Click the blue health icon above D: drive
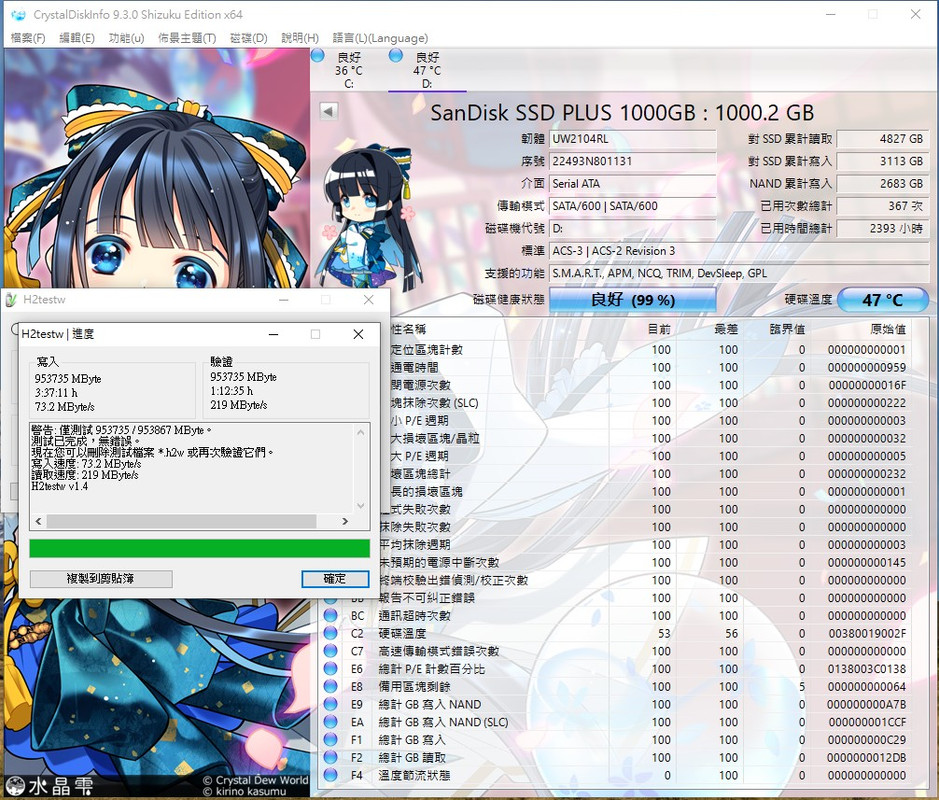The height and width of the screenshot is (800, 939). pos(395,56)
